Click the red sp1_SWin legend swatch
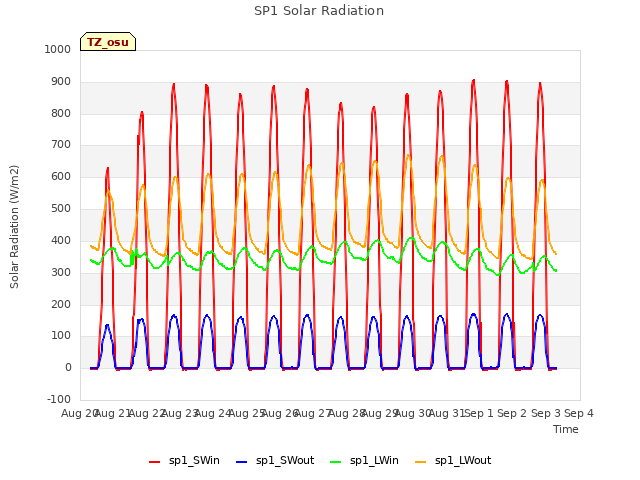 [155, 462]
